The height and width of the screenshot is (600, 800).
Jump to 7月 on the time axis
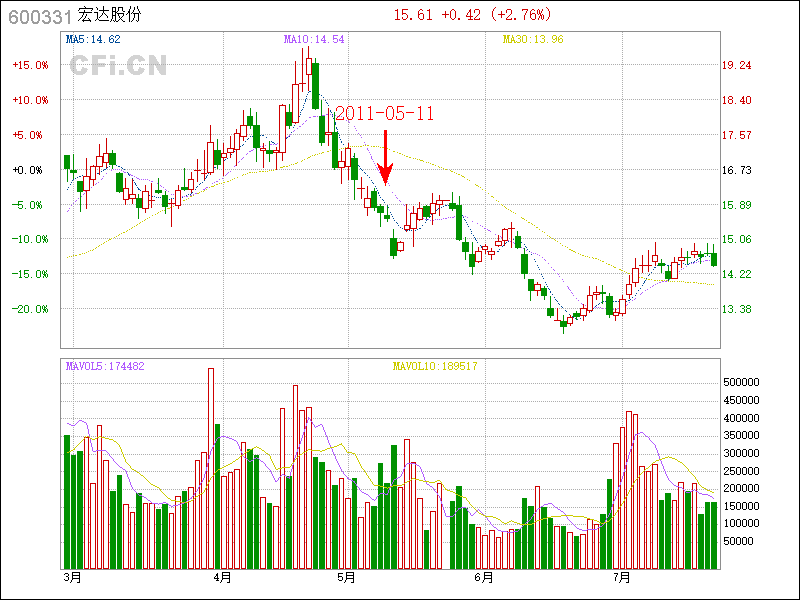click(621, 577)
